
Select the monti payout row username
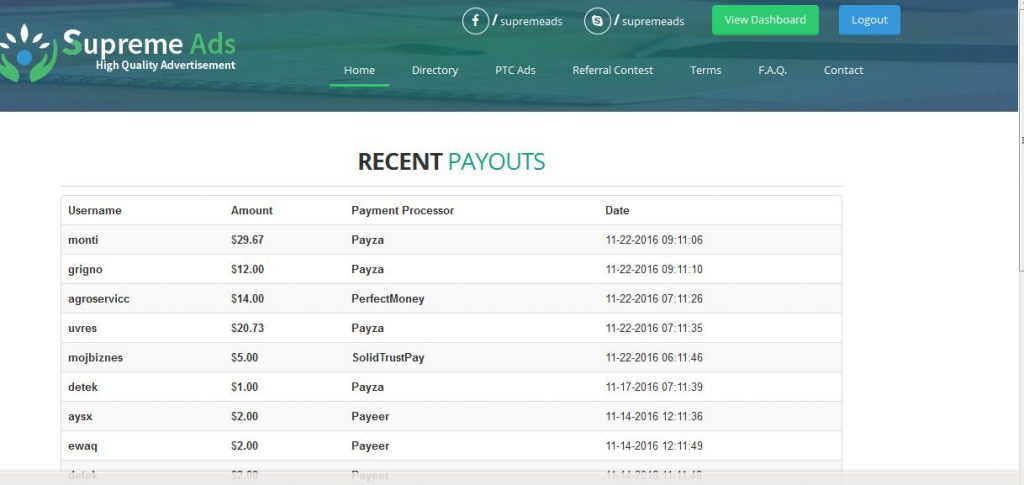pos(83,240)
